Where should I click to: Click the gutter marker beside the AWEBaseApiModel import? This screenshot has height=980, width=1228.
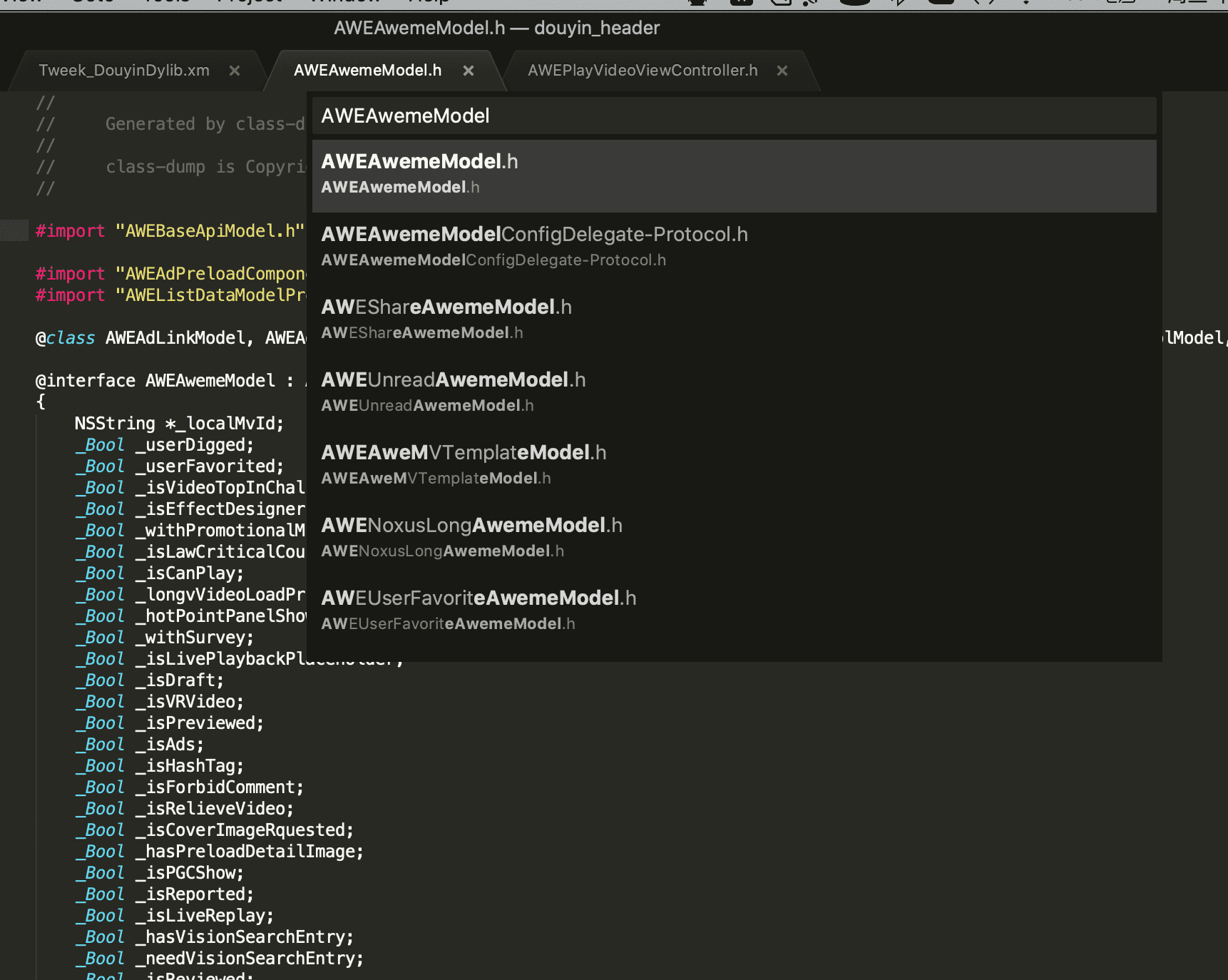14,231
